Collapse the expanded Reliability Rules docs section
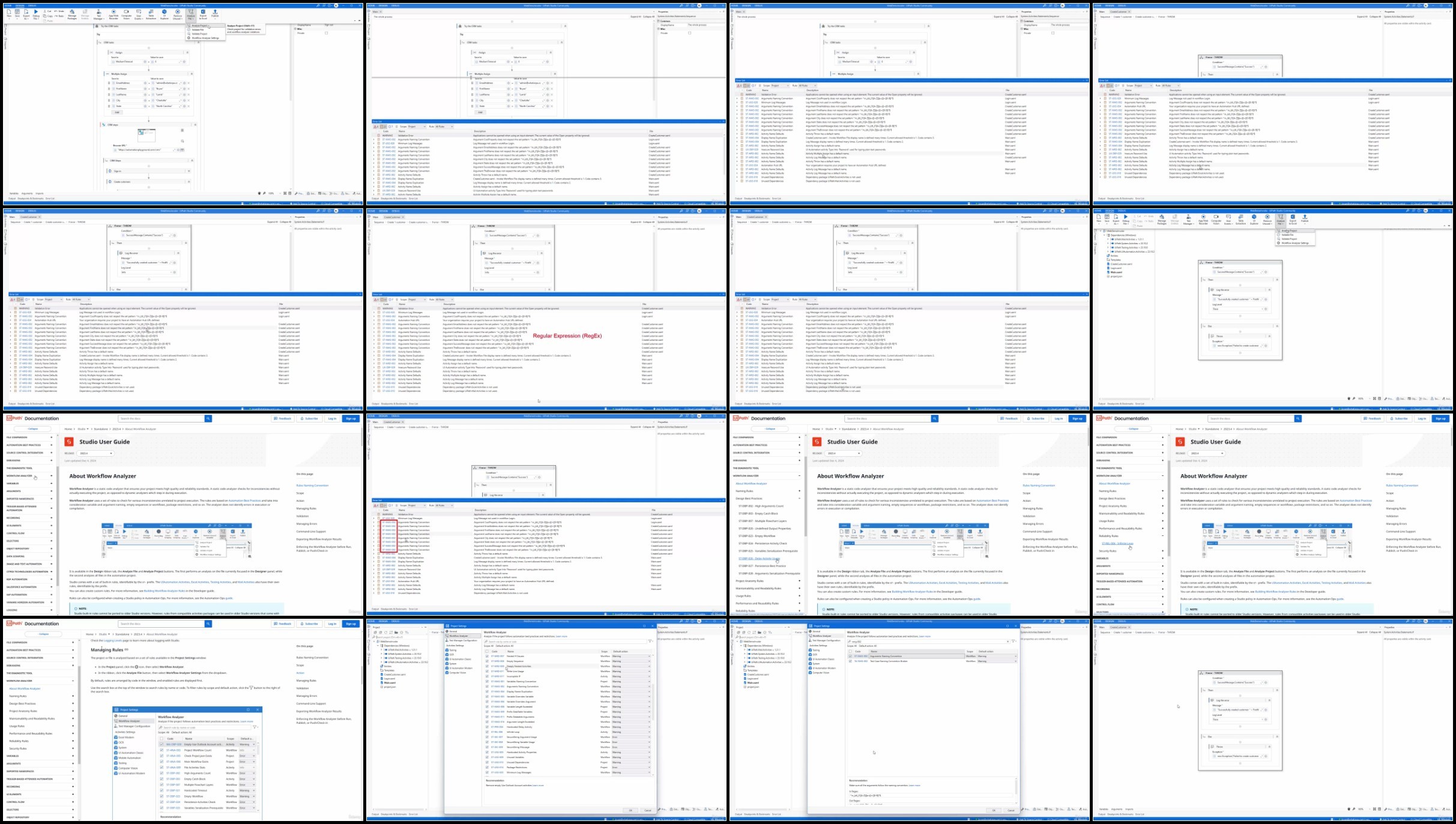Viewport: 1456px width, 824px height. 1162,536
